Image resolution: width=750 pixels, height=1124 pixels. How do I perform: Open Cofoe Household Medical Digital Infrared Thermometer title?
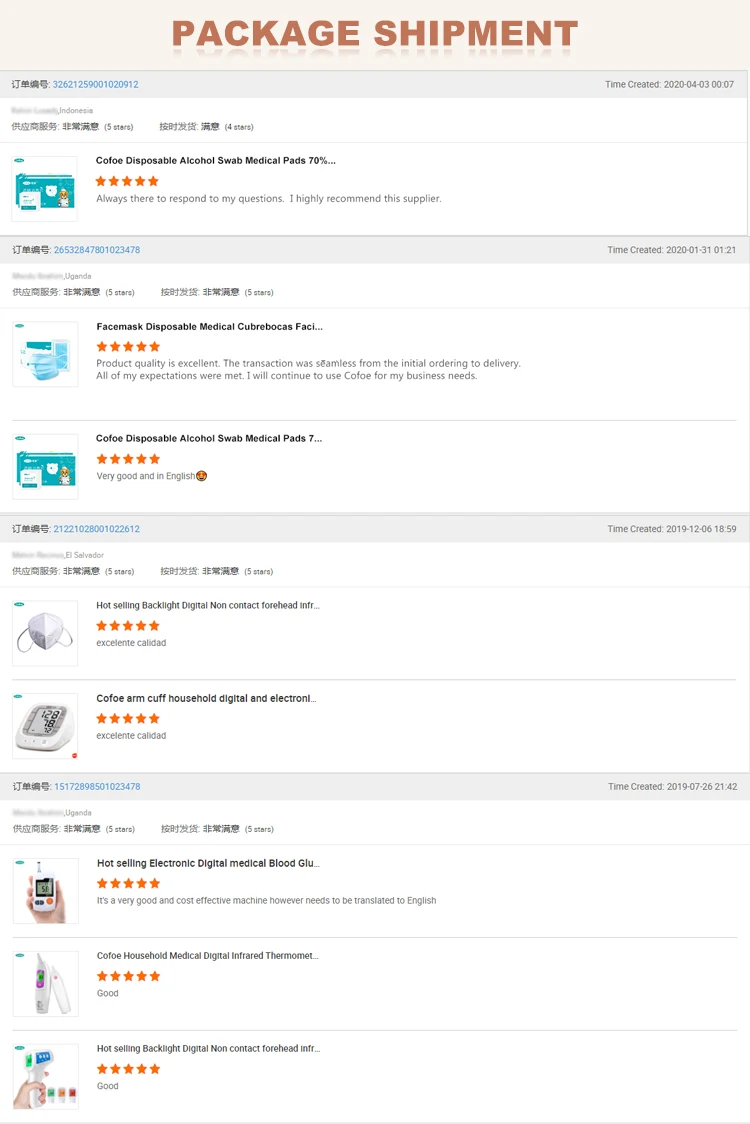208,956
